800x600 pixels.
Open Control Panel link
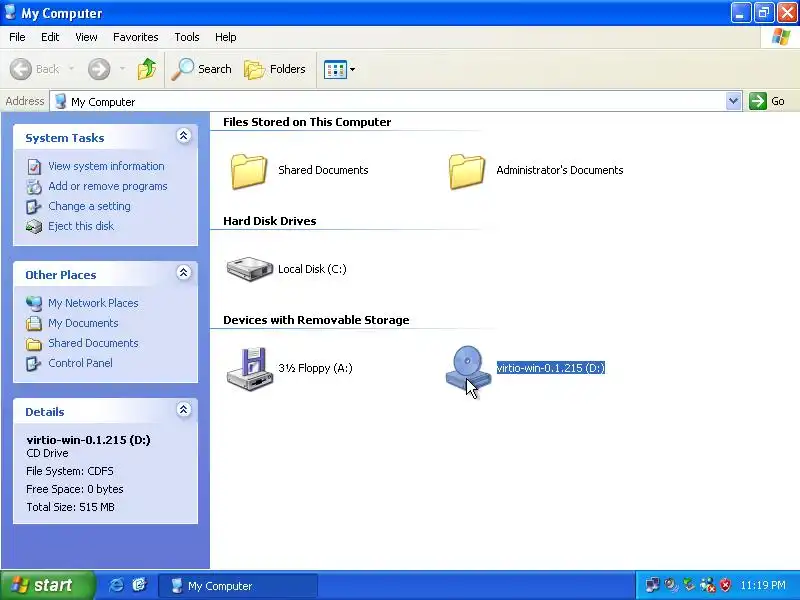point(81,363)
